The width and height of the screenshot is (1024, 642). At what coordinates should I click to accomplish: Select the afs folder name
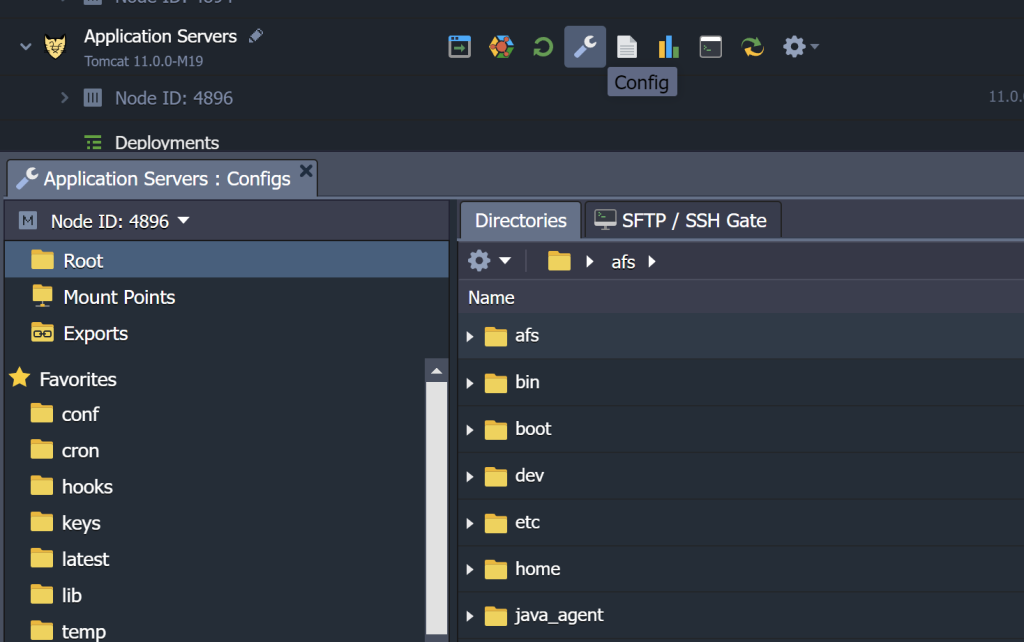[x=527, y=336]
